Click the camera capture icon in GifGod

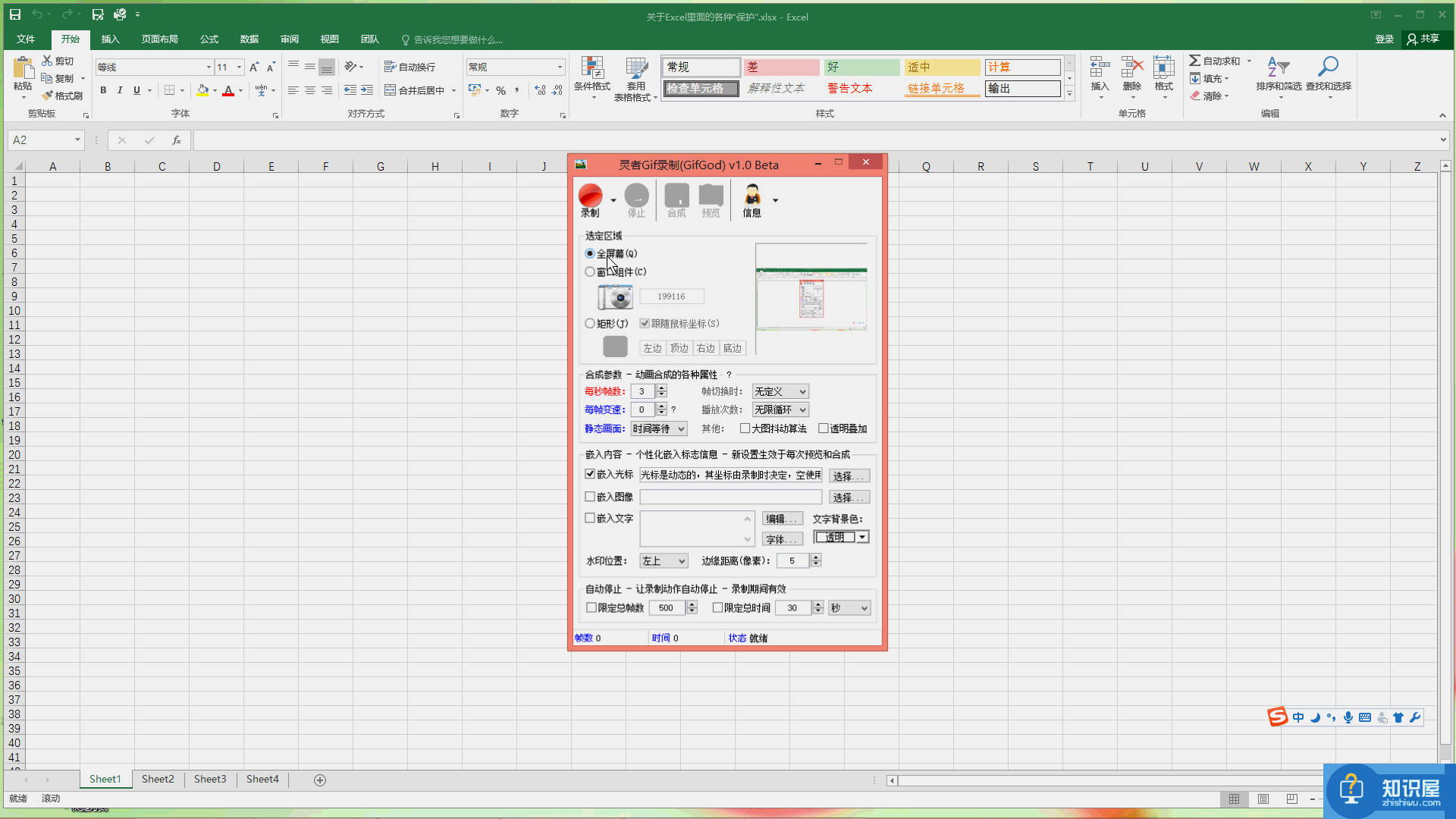[615, 297]
